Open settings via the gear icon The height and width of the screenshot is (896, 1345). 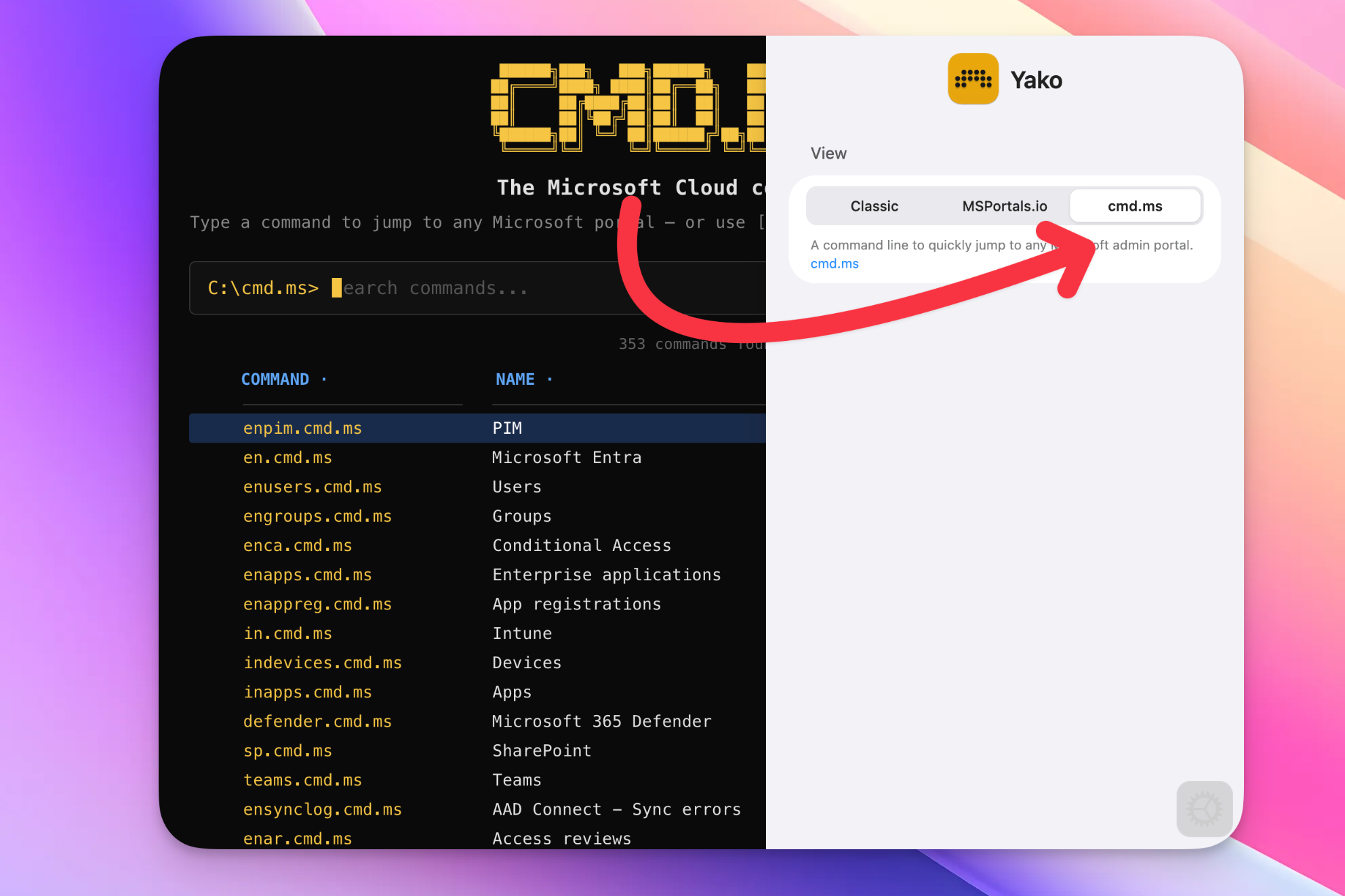tap(1204, 809)
